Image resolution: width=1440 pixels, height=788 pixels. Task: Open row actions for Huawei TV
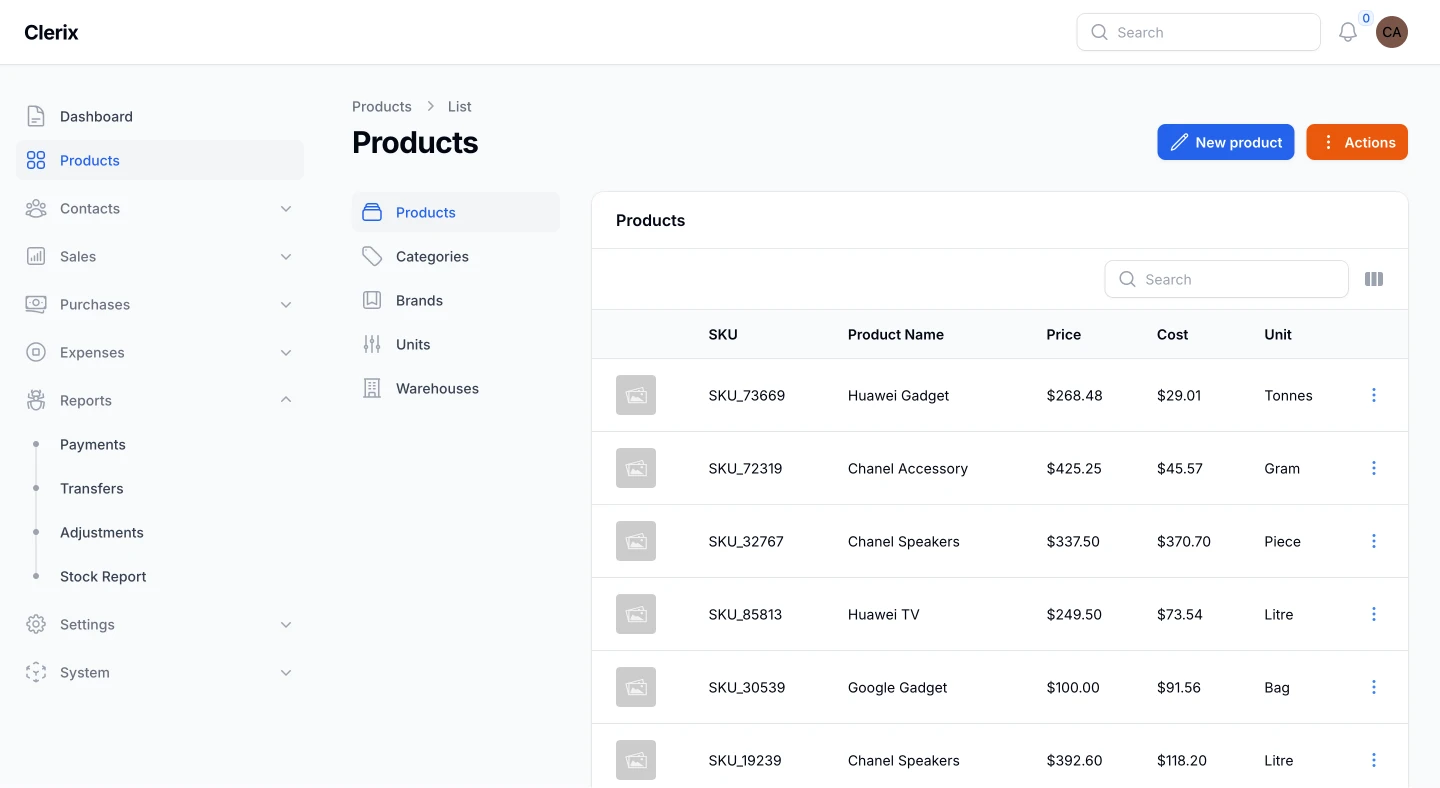(1374, 614)
